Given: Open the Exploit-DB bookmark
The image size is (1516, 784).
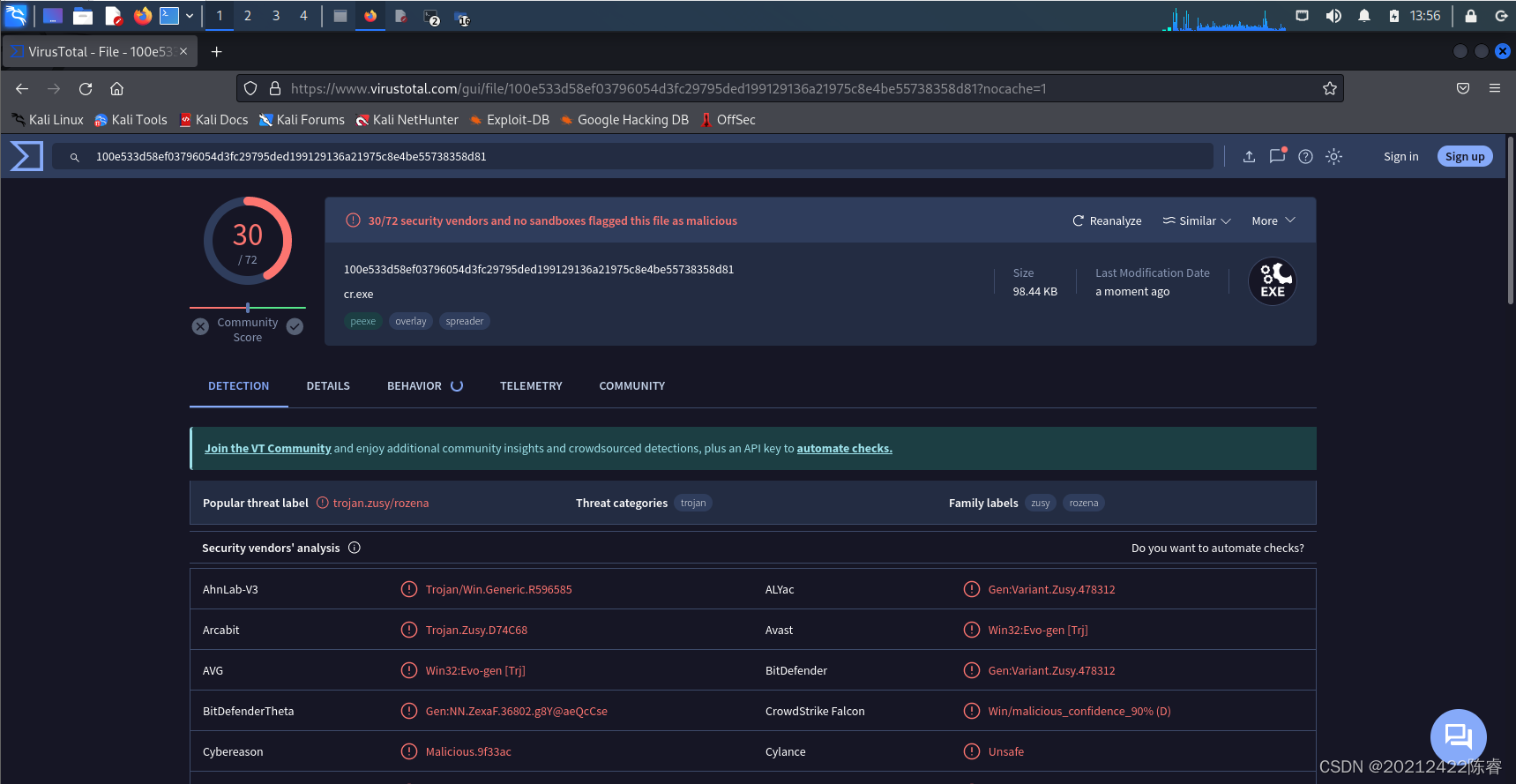Looking at the screenshot, I should point(510,120).
